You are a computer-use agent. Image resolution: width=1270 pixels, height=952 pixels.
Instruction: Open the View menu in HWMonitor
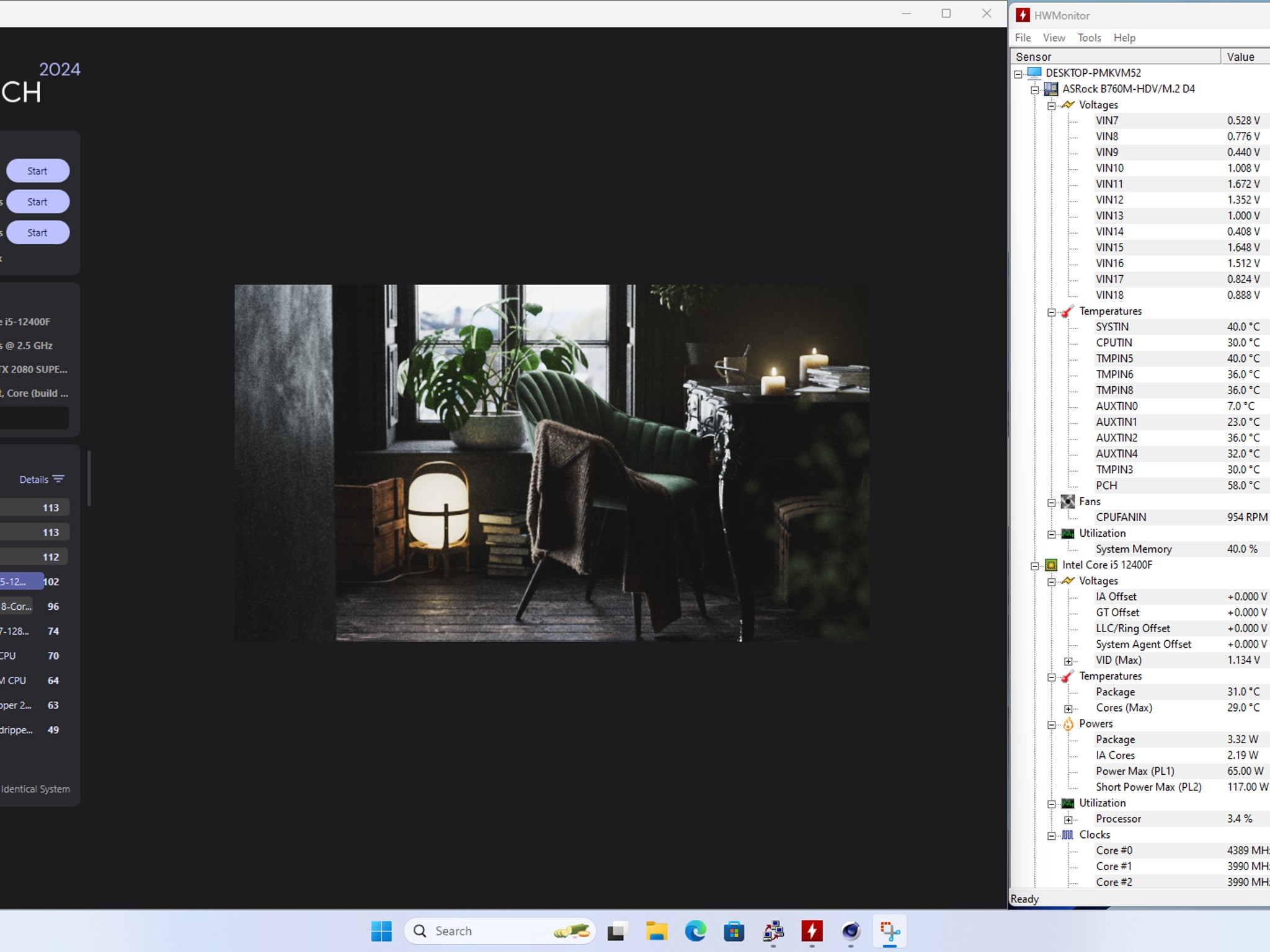pos(1054,38)
